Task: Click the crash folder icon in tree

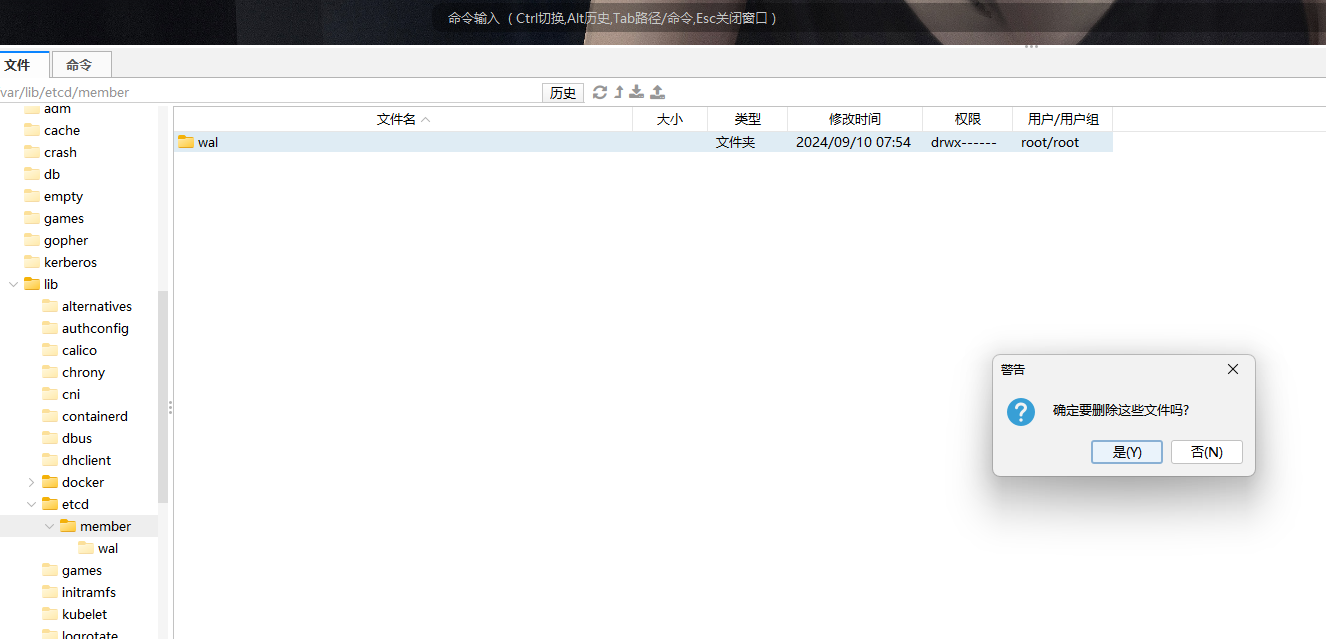Action: click(32, 152)
